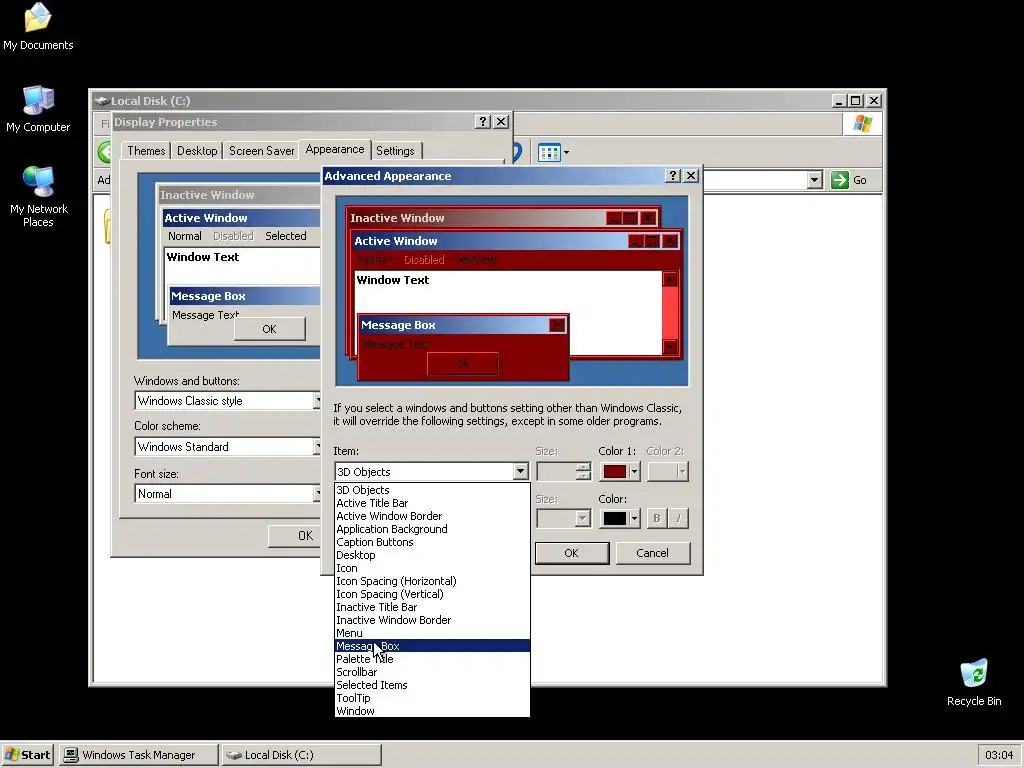1024x768 pixels.
Task: Click the help button in Advanced Appearance title bar
Action: pos(673,176)
